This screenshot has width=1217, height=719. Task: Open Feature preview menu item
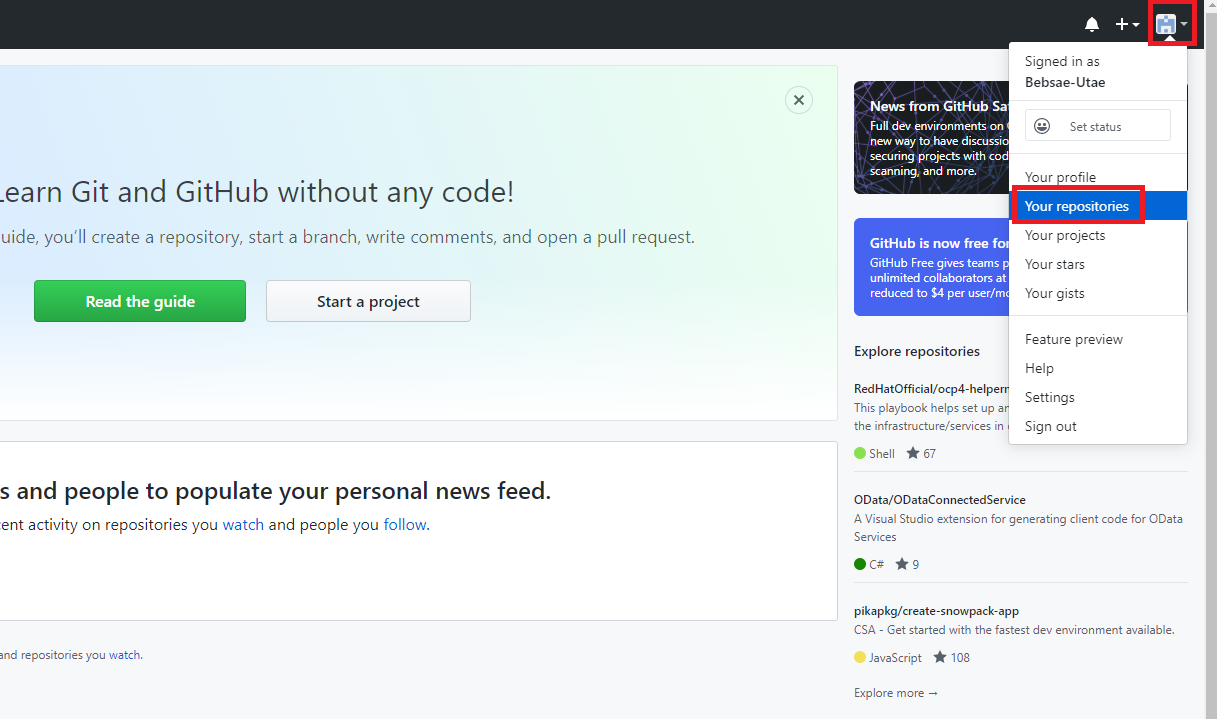click(x=1098, y=339)
